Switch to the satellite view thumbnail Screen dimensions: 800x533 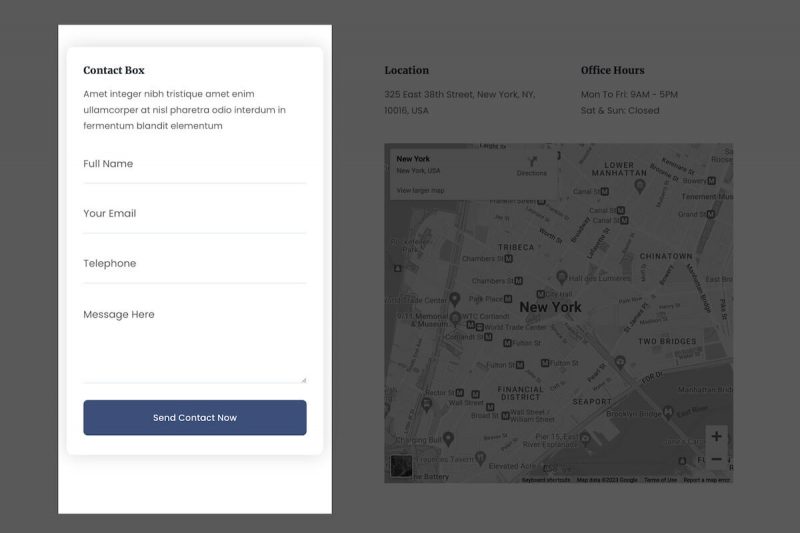tap(401, 467)
